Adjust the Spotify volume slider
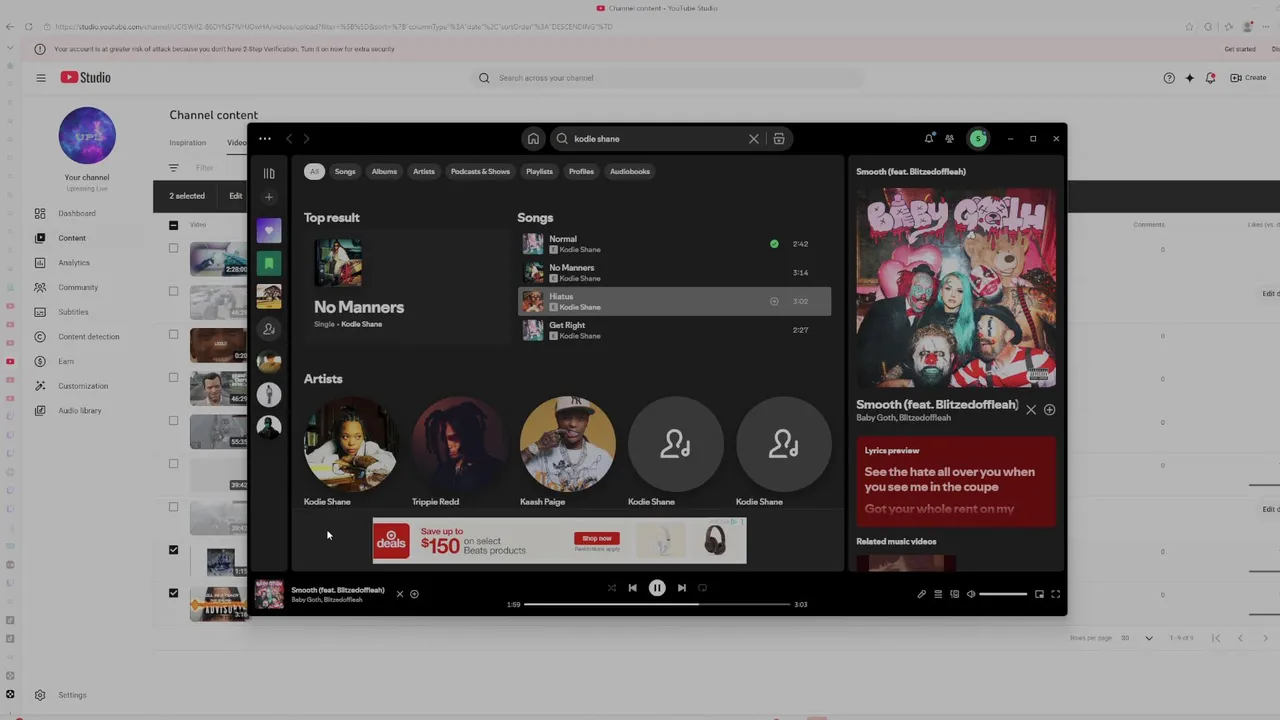1280x720 pixels. pyautogui.click(x=1003, y=594)
